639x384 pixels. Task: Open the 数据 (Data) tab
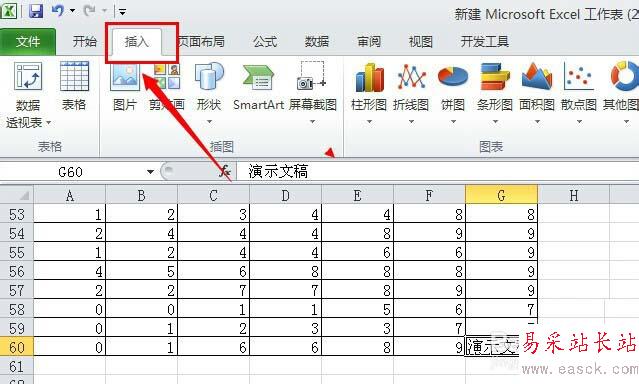coord(317,42)
